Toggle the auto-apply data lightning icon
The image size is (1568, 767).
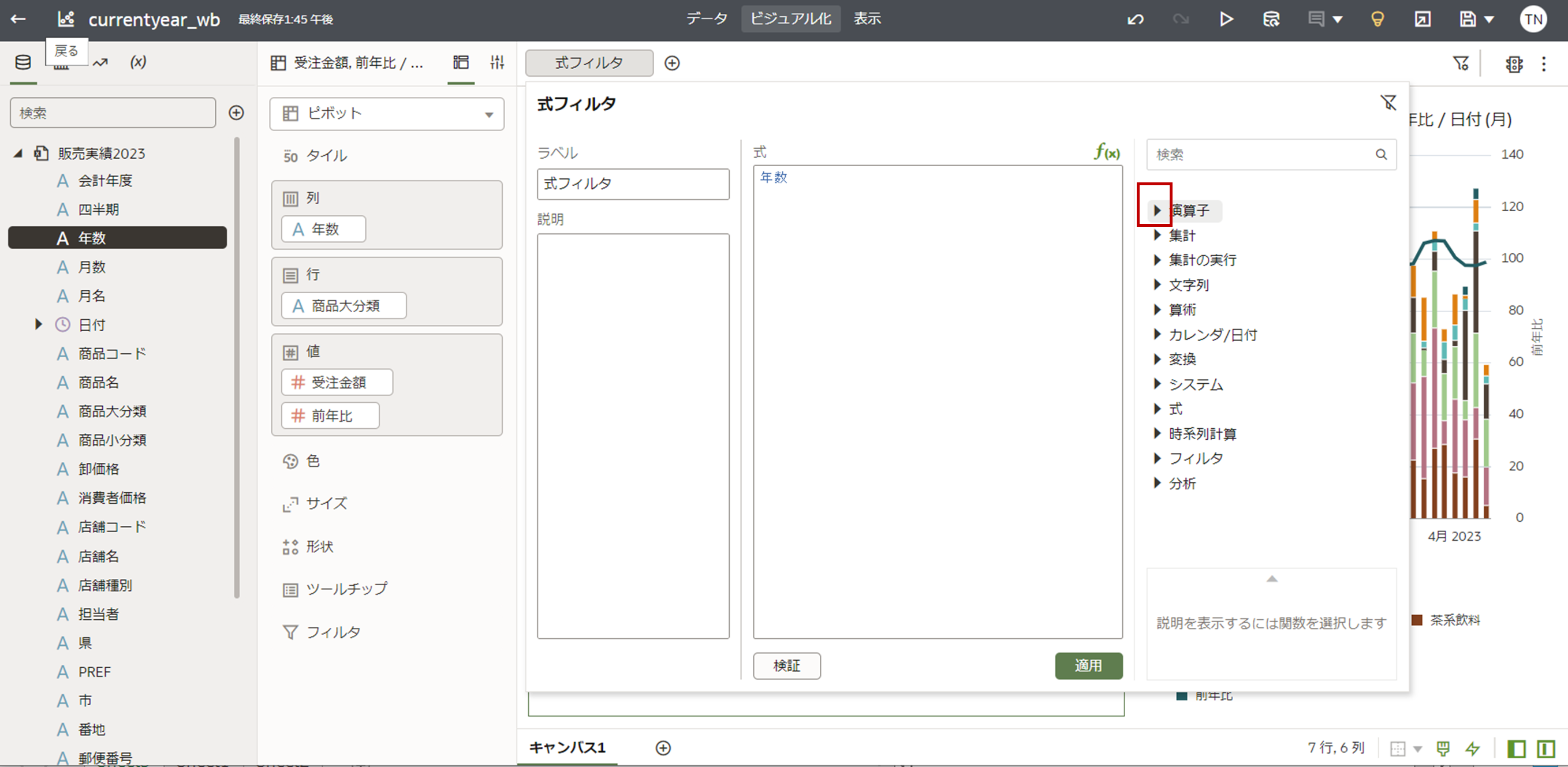pyautogui.click(x=1472, y=748)
